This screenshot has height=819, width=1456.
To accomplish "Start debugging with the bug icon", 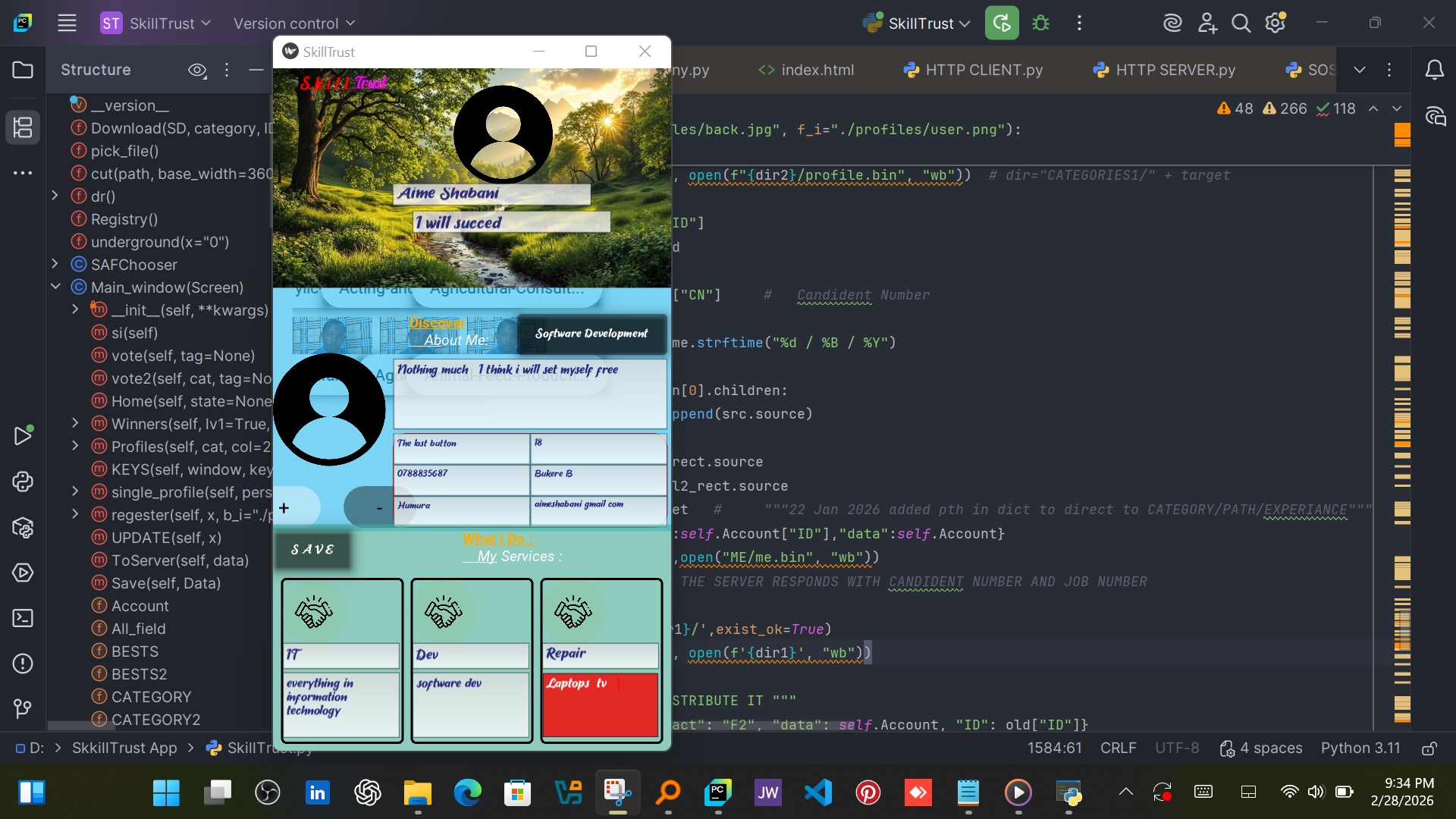I will [1041, 24].
